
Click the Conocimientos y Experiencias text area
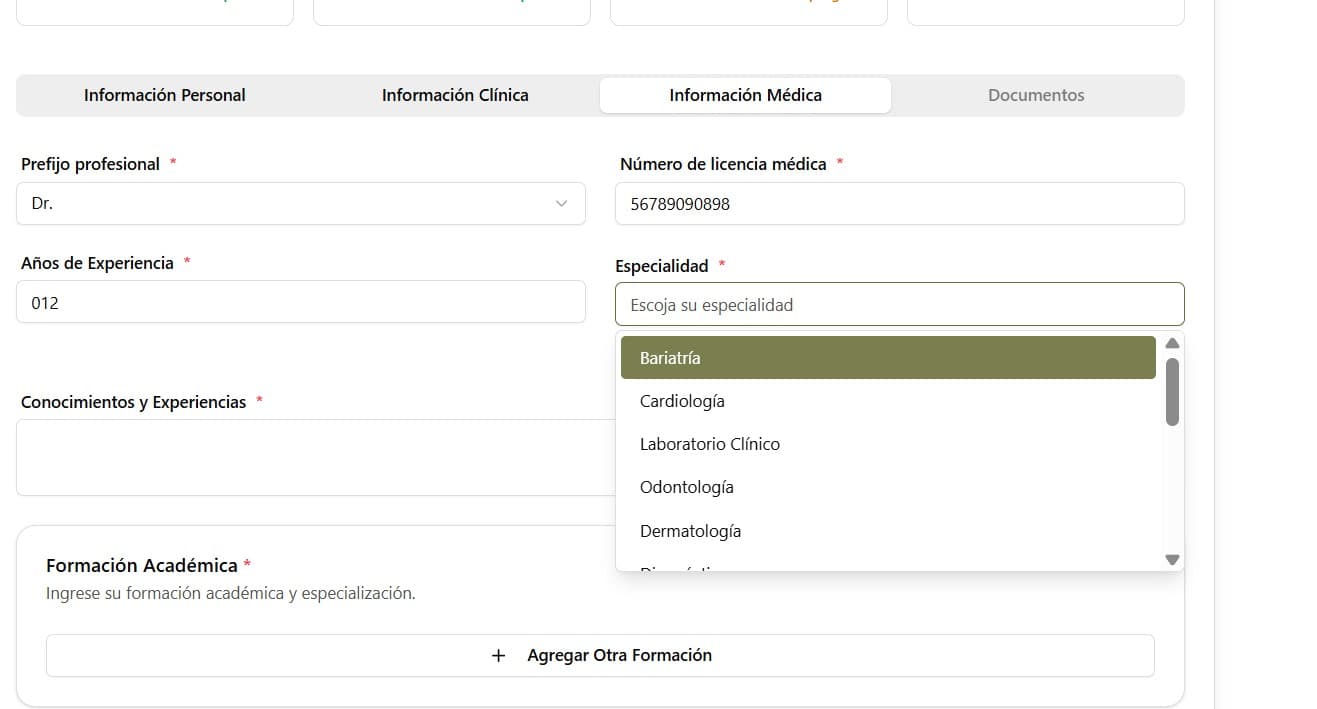[300, 457]
